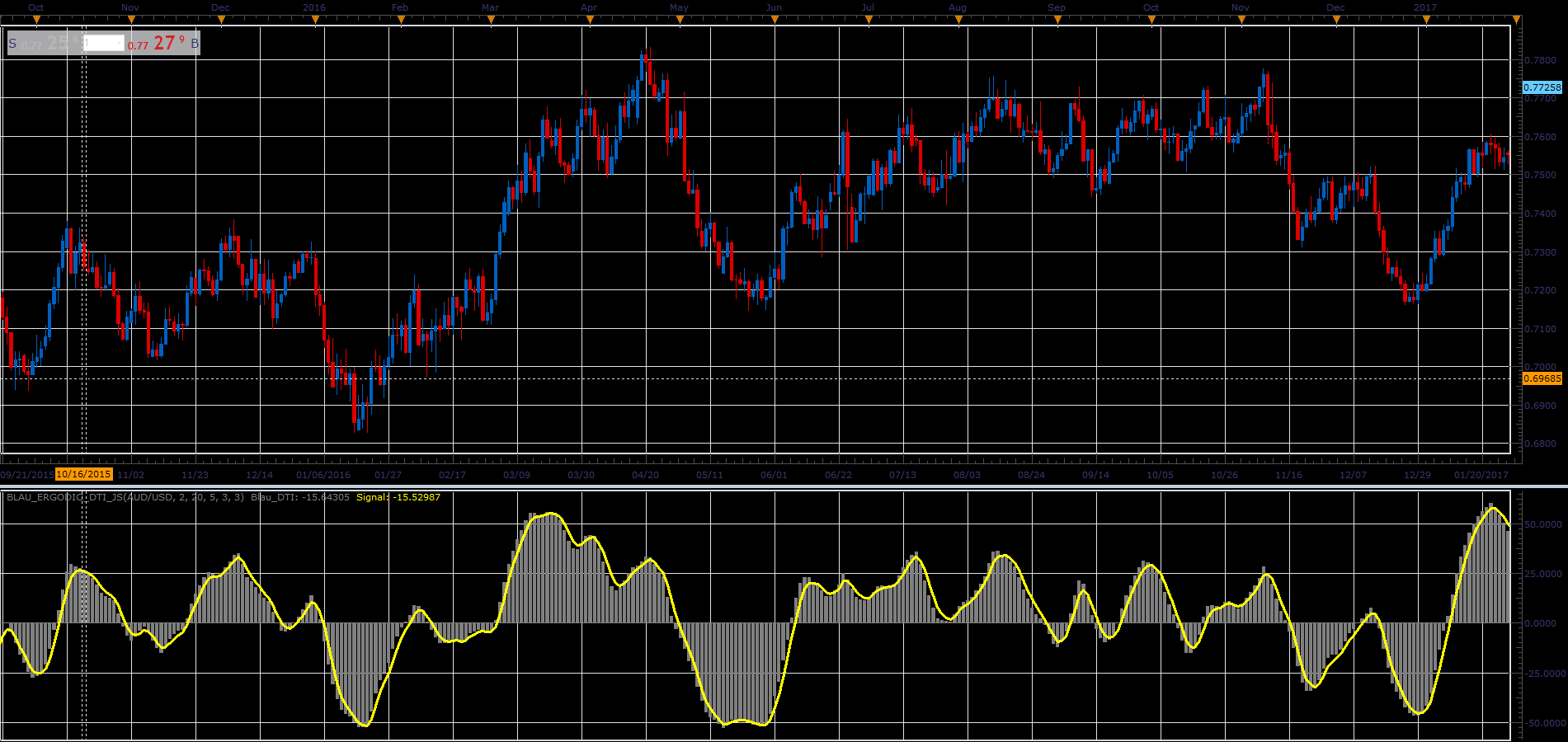The height and width of the screenshot is (742, 1568).
Task: Click the 25.0000 indicator axis label
Action: [1542, 574]
